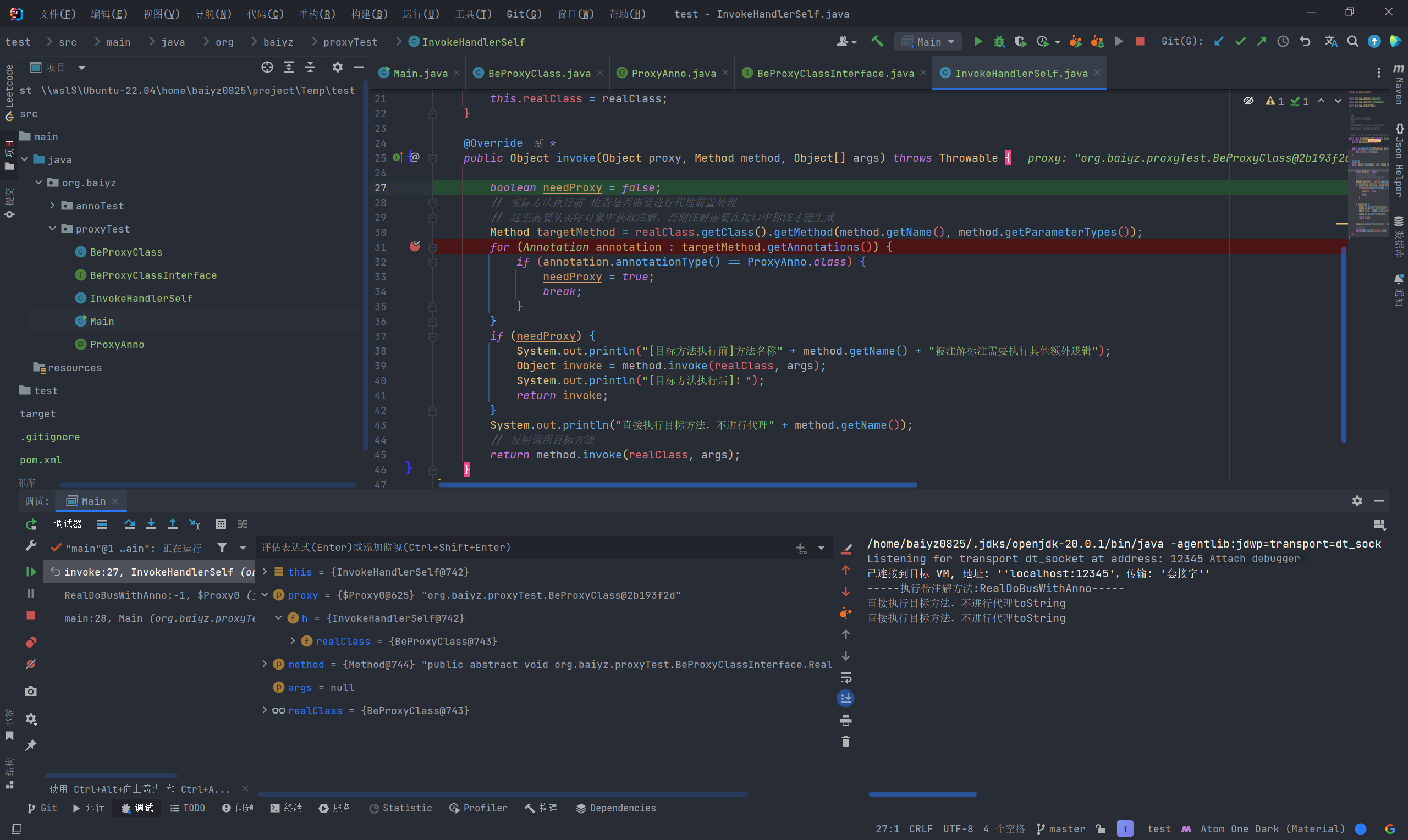The height and width of the screenshot is (840, 1408).
Task: Expand the annoTest package
Action: [53, 206]
